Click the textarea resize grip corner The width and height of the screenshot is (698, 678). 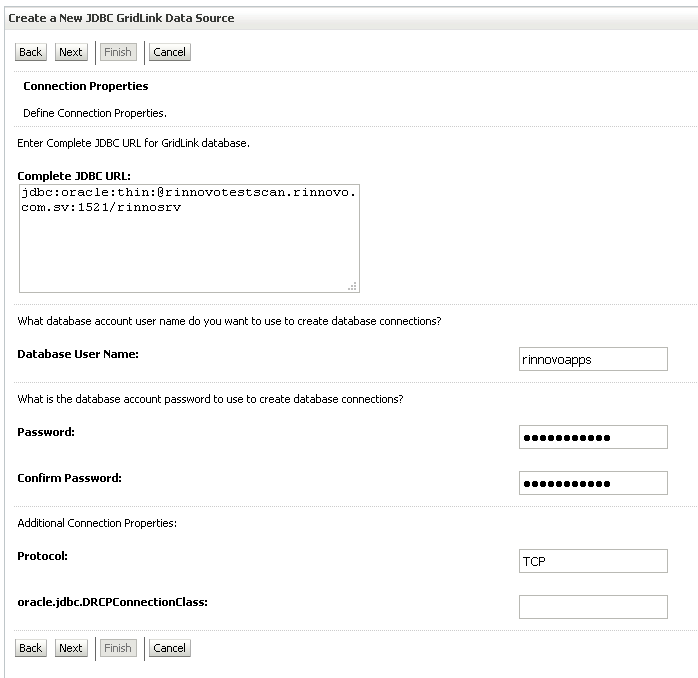[353, 286]
